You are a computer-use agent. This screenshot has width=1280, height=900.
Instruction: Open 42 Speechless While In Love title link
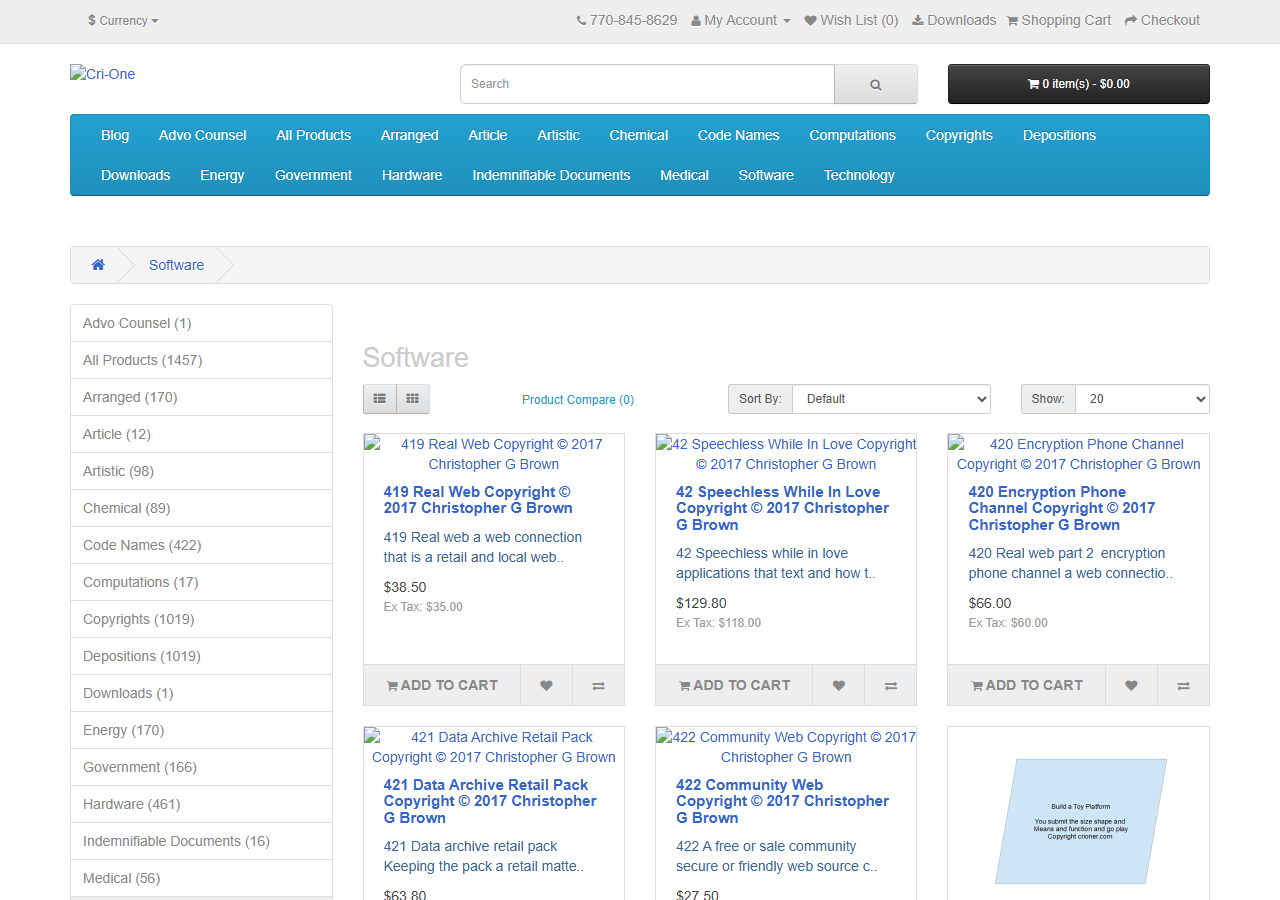pyautogui.click(x=782, y=508)
